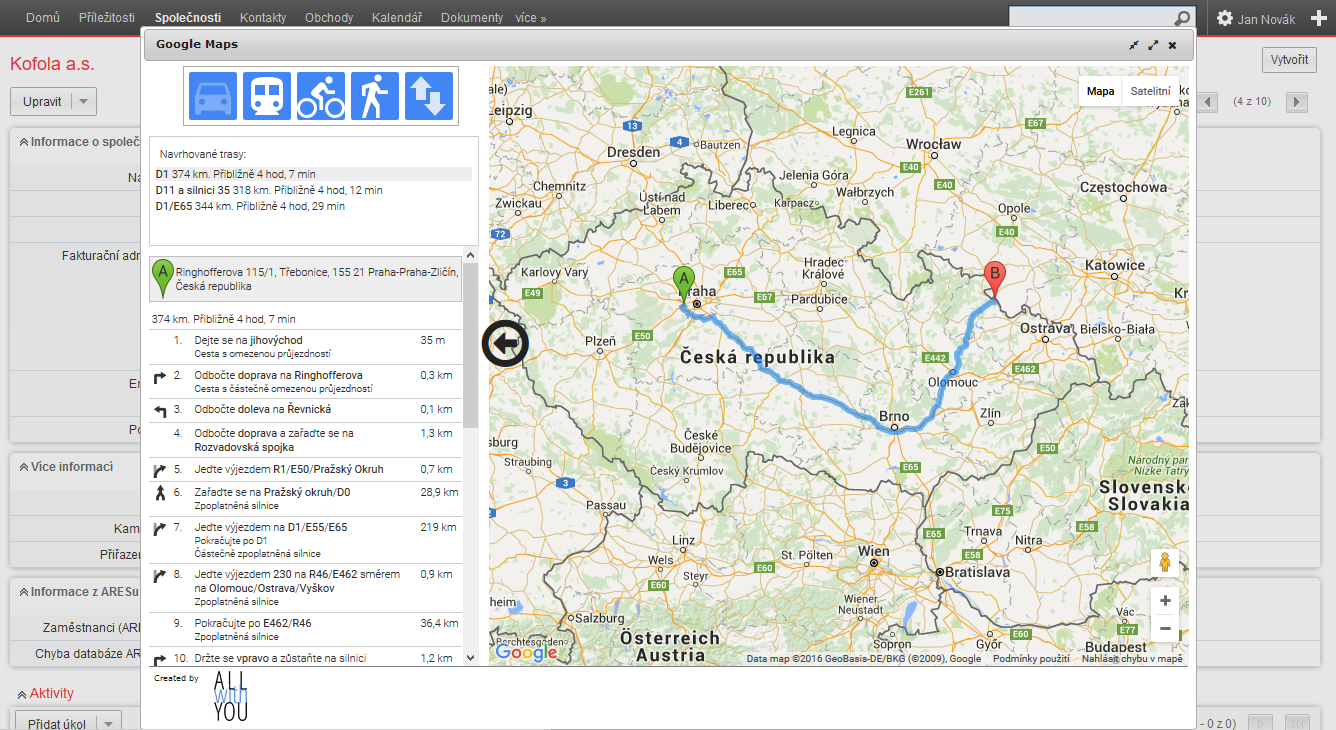Click directions scrollbar down arrow

point(470,657)
